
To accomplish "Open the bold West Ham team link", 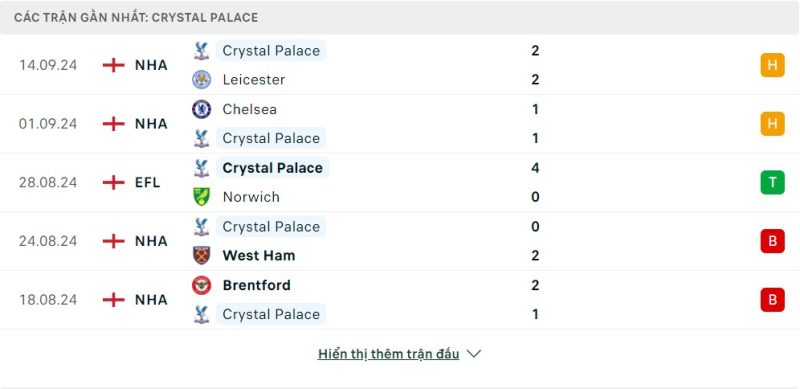I will 259,255.
